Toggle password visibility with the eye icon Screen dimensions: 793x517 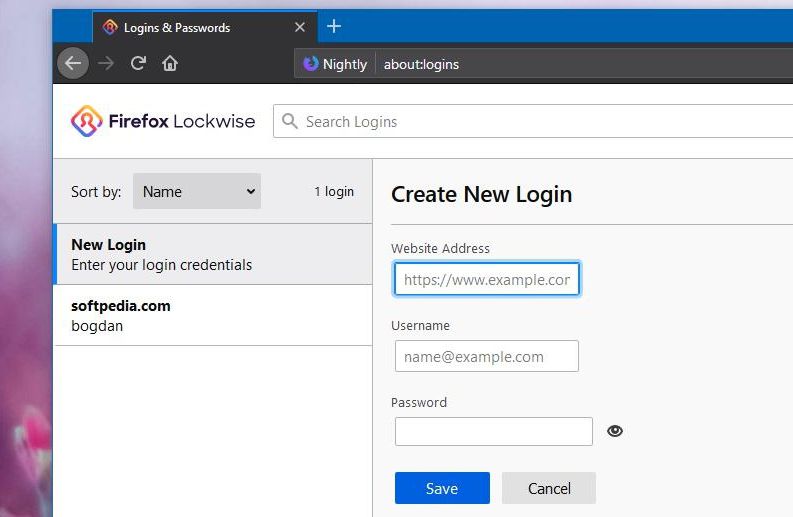point(615,431)
